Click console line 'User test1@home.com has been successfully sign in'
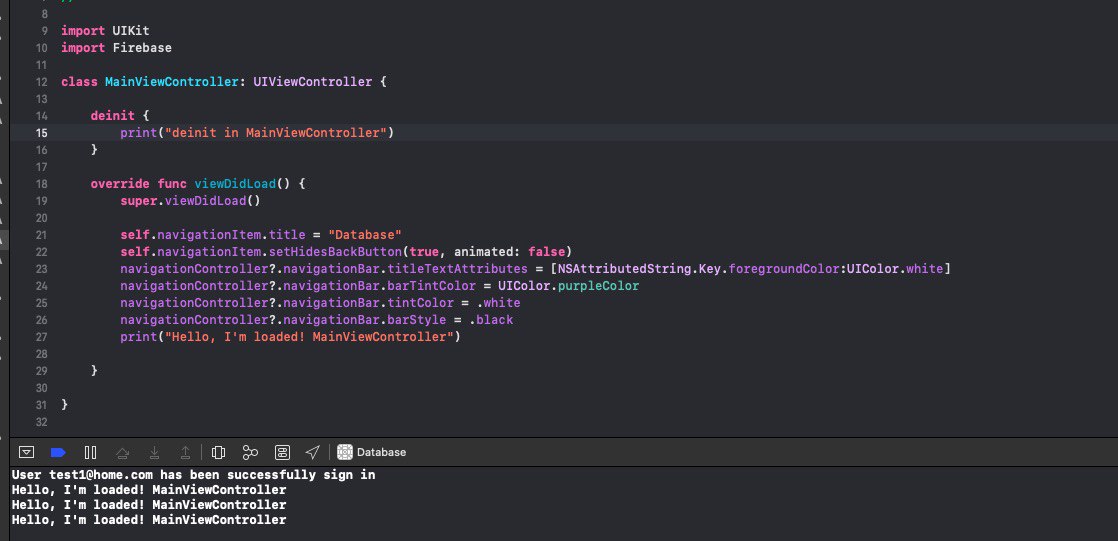 [193, 475]
